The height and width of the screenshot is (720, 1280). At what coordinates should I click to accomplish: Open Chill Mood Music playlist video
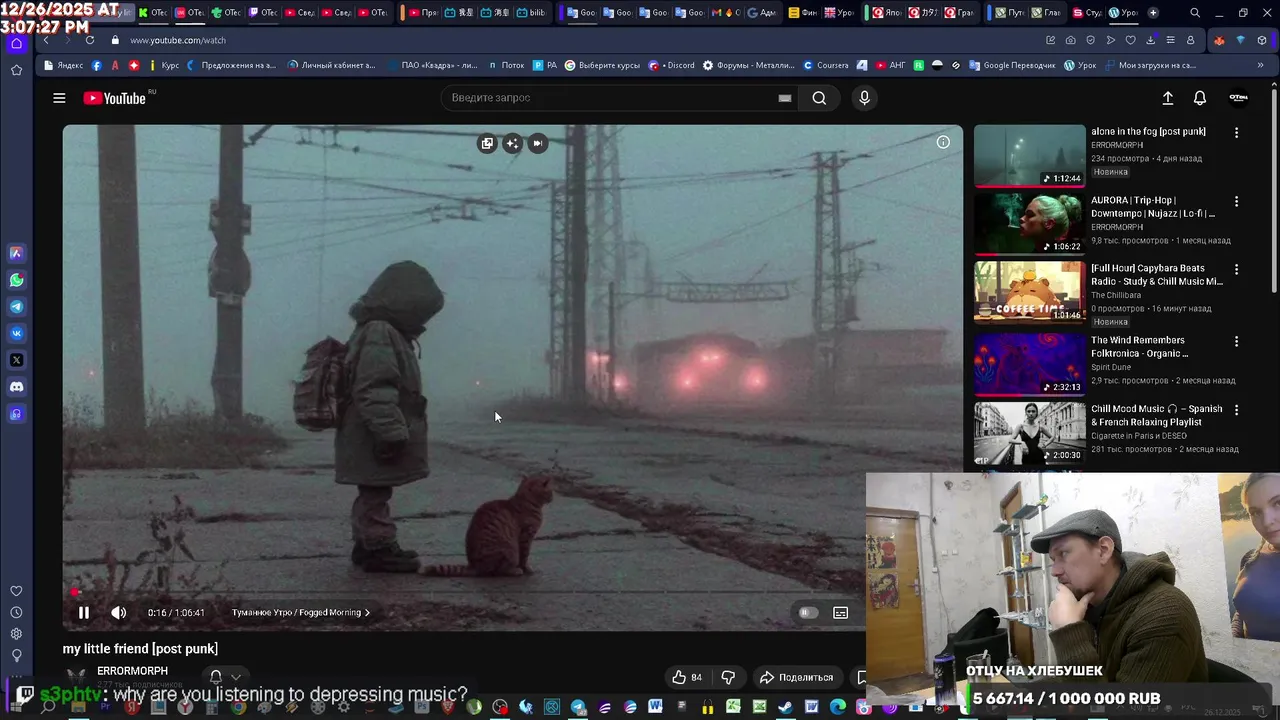(x=1029, y=432)
